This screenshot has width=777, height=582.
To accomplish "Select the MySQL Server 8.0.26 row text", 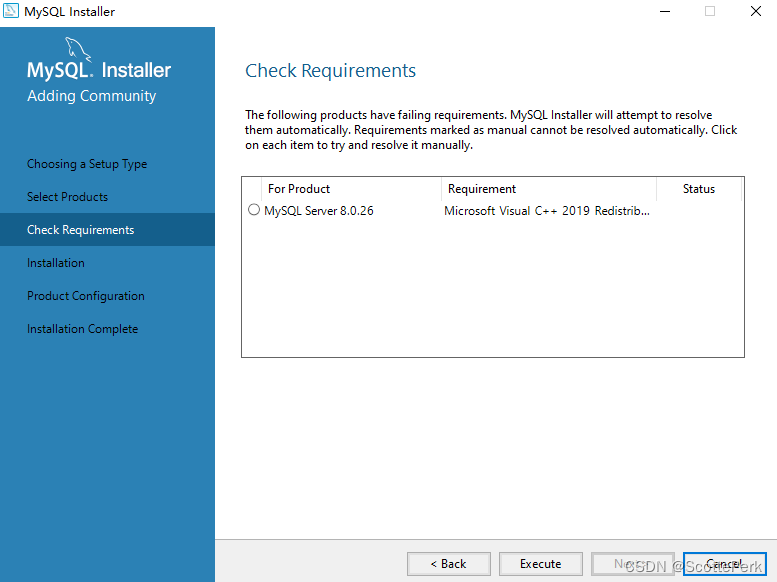I will pos(319,211).
